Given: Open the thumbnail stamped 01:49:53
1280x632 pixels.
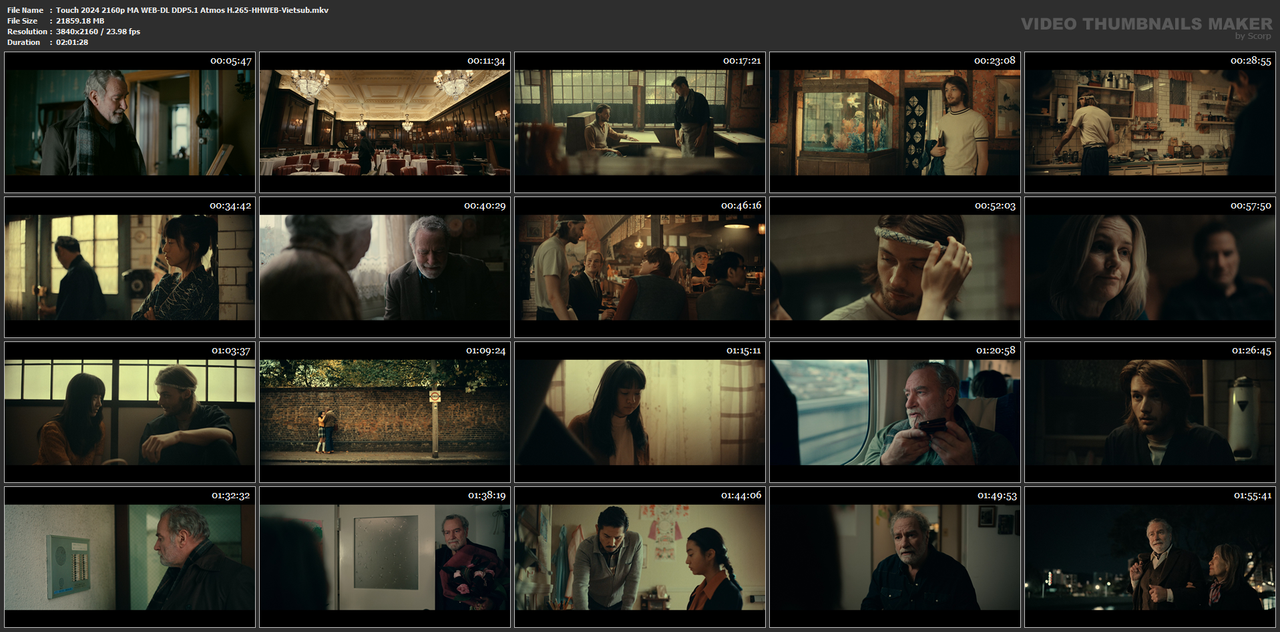Looking at the screenshot, I should click(x=895, y=557).
